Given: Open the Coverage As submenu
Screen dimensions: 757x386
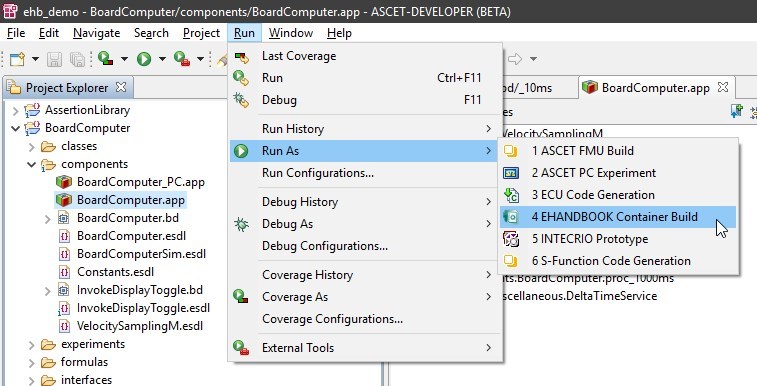Looking at the screenshot, I should click(365, 297).
